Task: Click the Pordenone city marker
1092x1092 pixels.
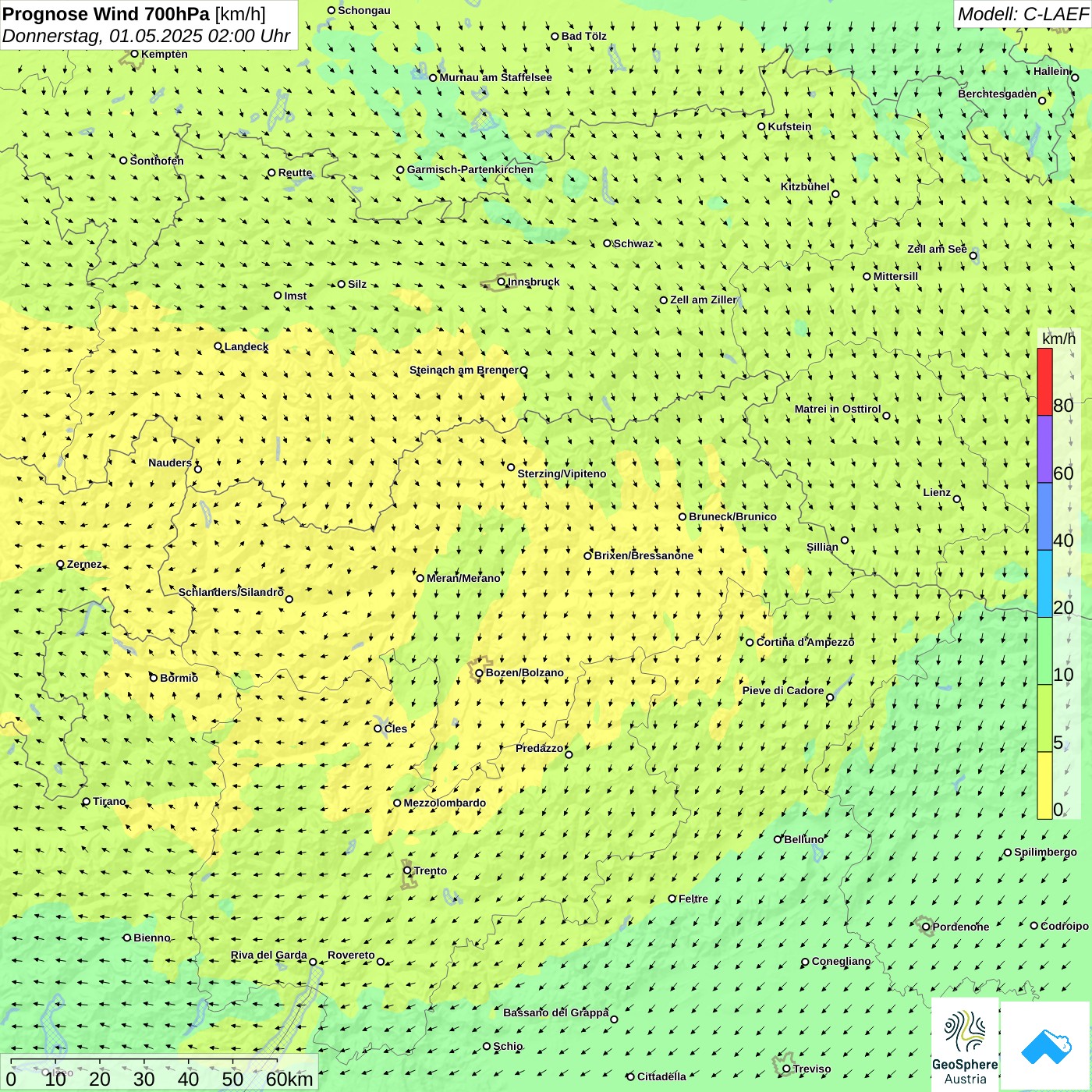Action: 926,927
